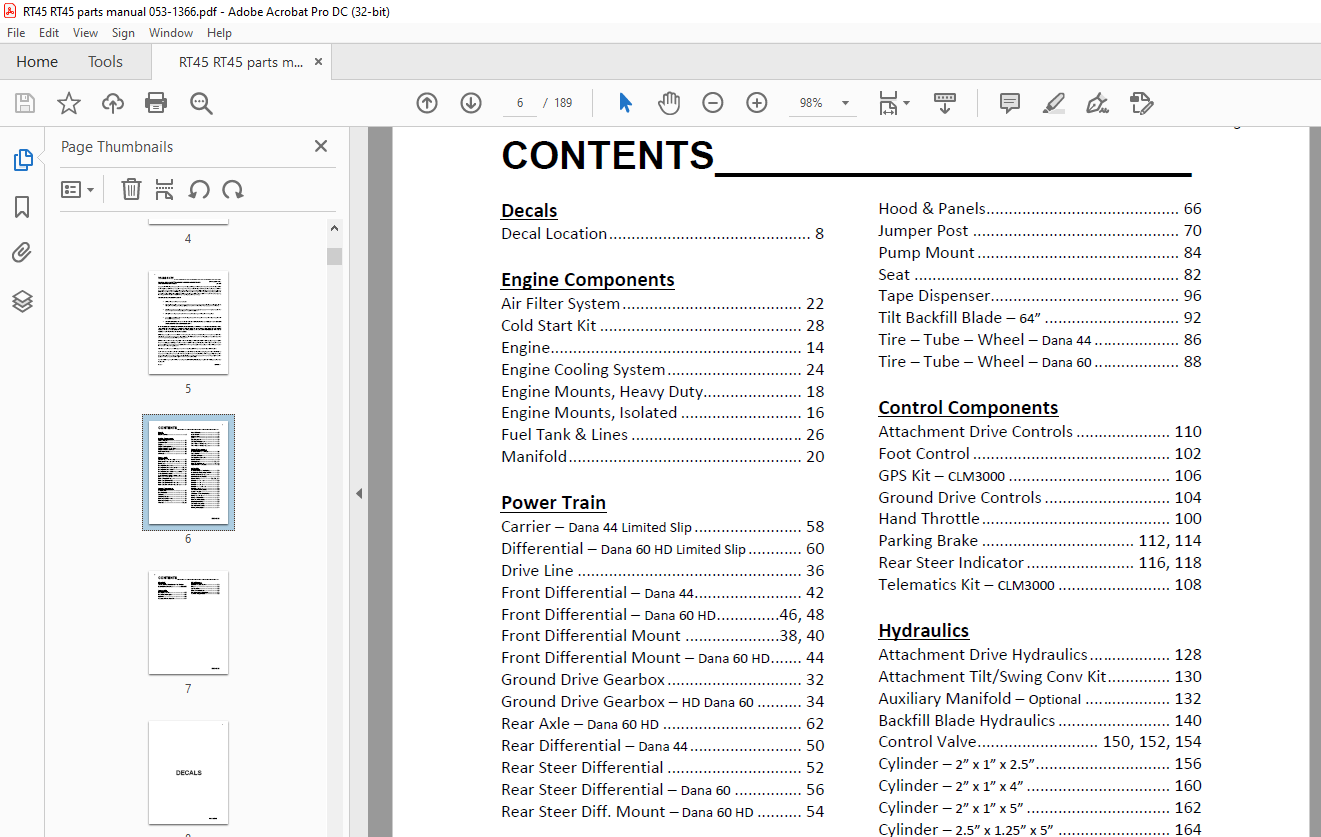Click the Decal Location contents entry

point(662,234)
